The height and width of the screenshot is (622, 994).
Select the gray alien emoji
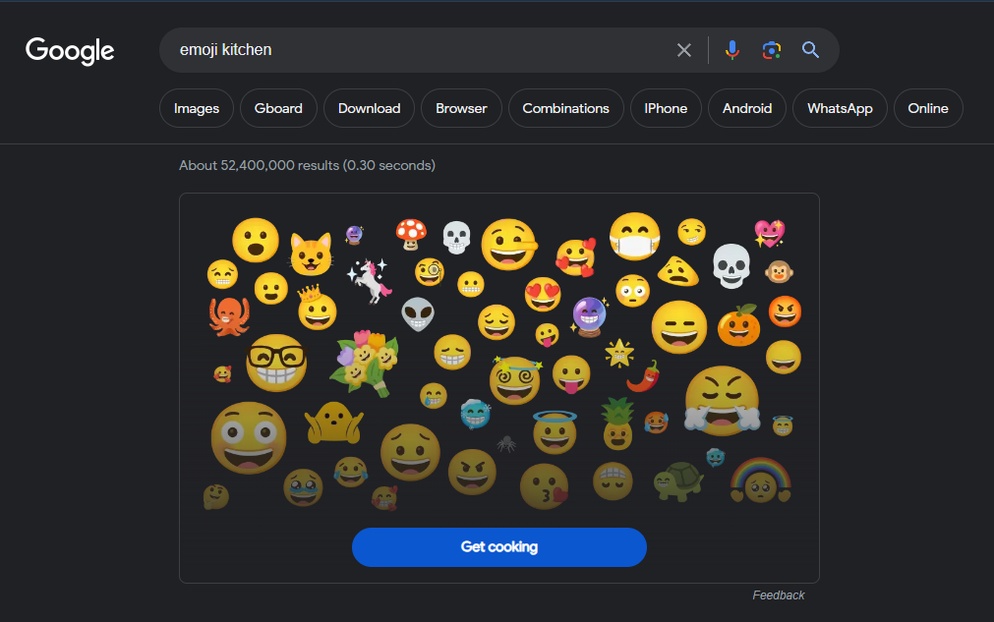pos(418,314)
